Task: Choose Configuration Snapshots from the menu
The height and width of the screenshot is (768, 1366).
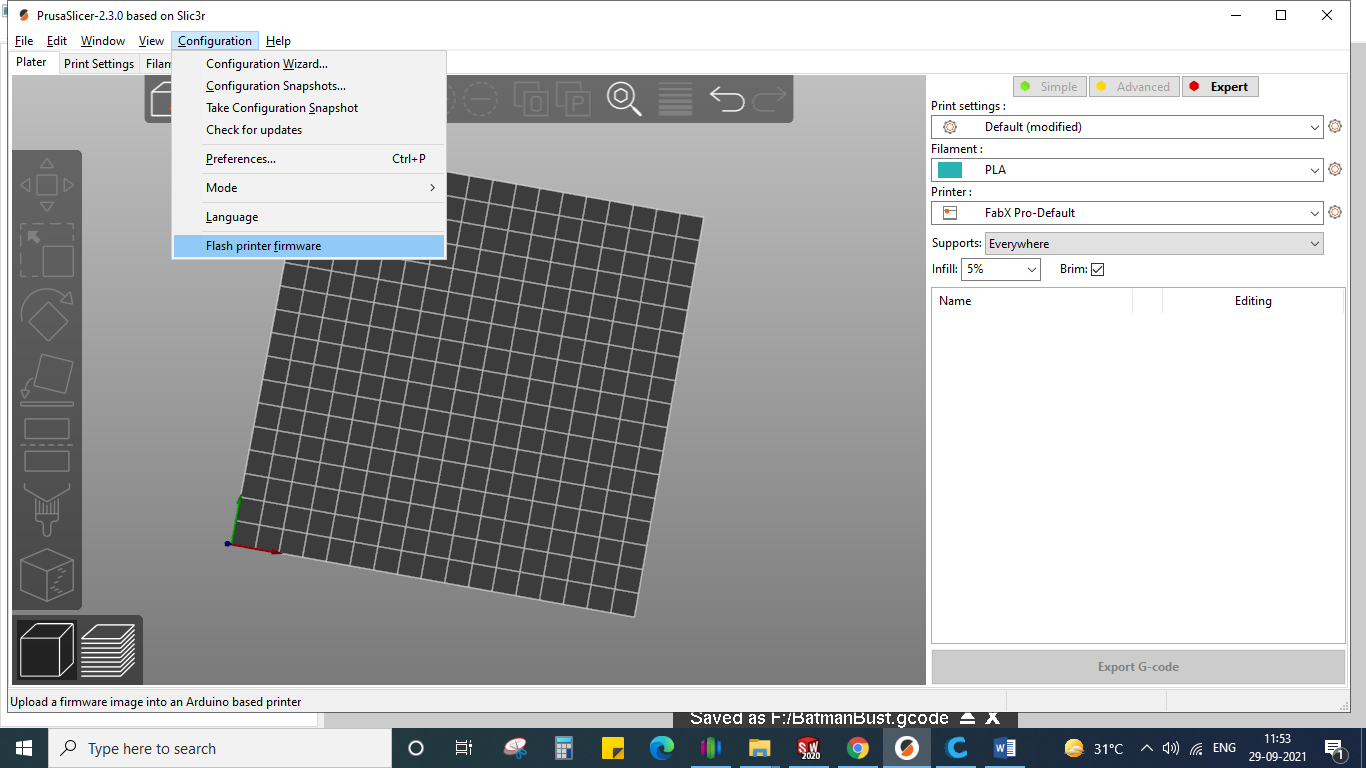Action: (309, 86)
